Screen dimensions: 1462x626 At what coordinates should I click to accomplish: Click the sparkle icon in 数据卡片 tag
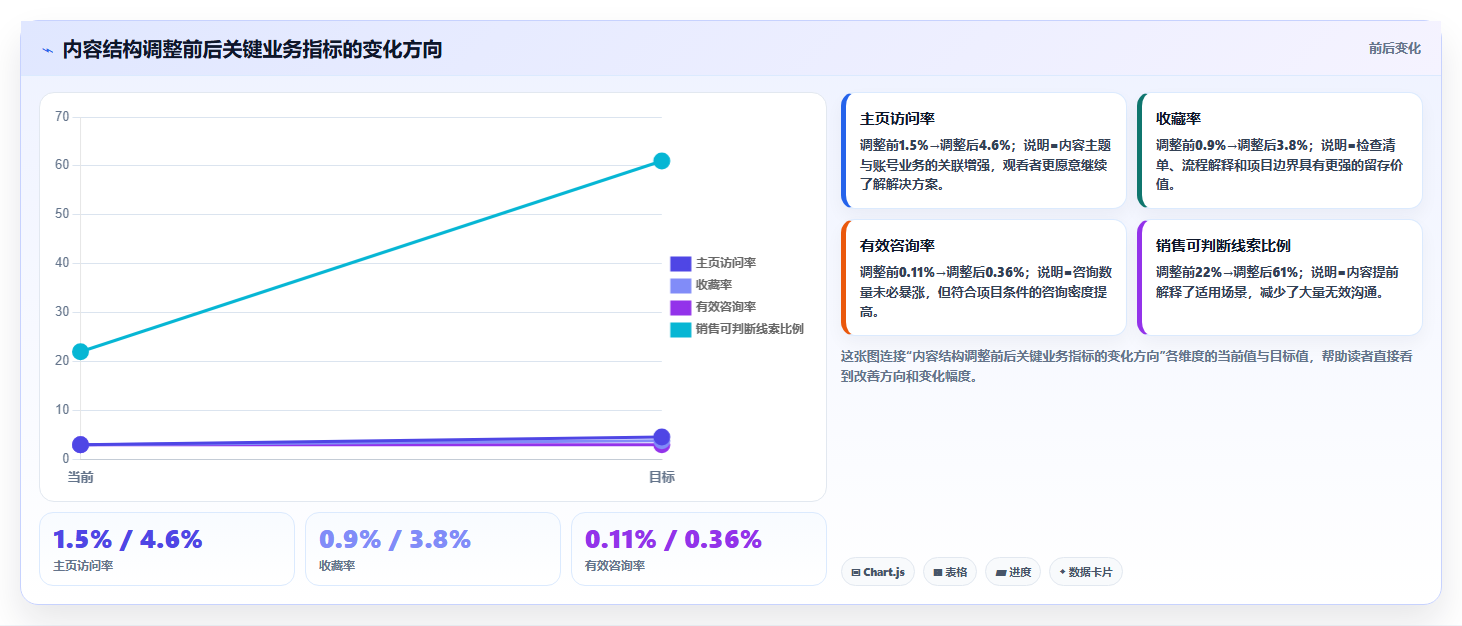[1063, 572]
